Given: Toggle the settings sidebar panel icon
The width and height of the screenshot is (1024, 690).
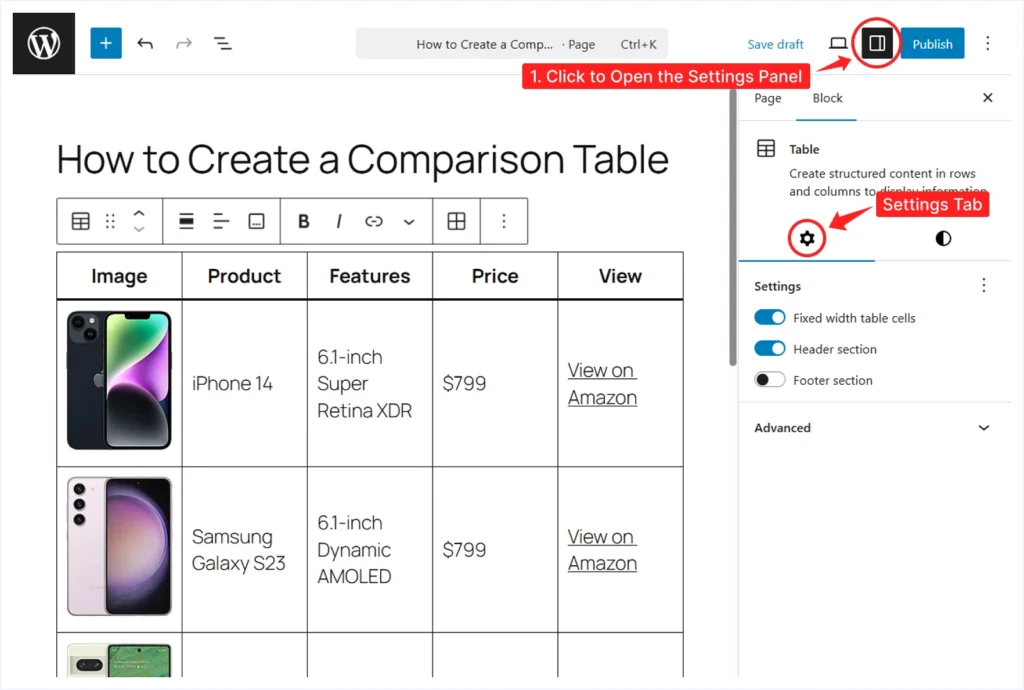Looking at the screenshot, I should 876,43.
